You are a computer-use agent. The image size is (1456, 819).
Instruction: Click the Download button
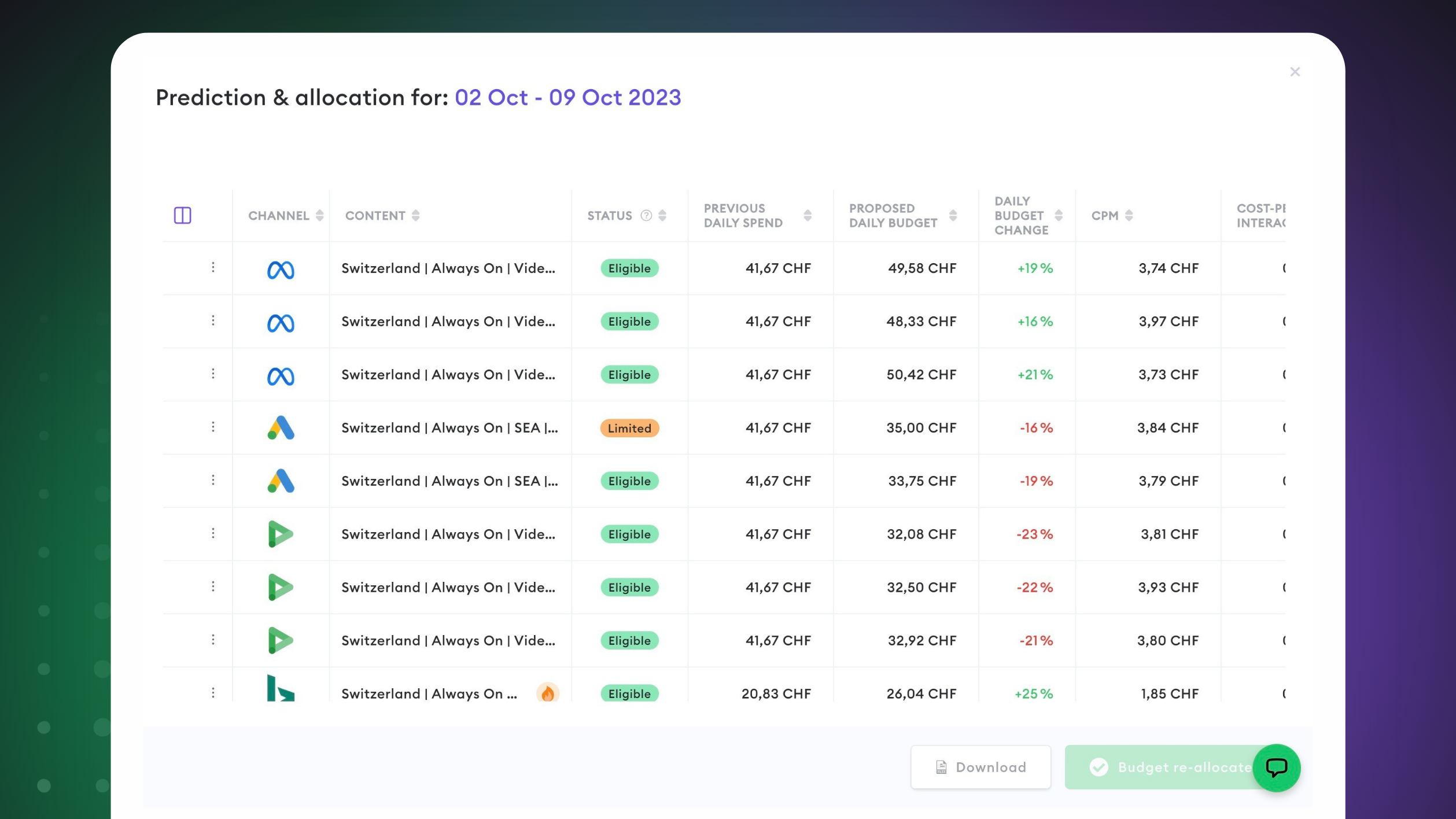(x=981, y=767)
